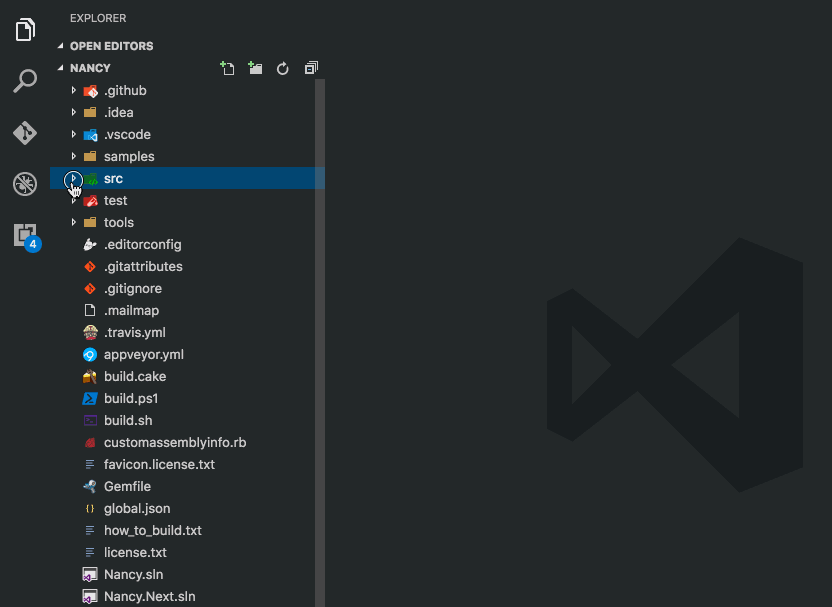The height and width of the screenshot is (607, 832).
Task: Refresh the explorer tree
Action: click(283, 68)
